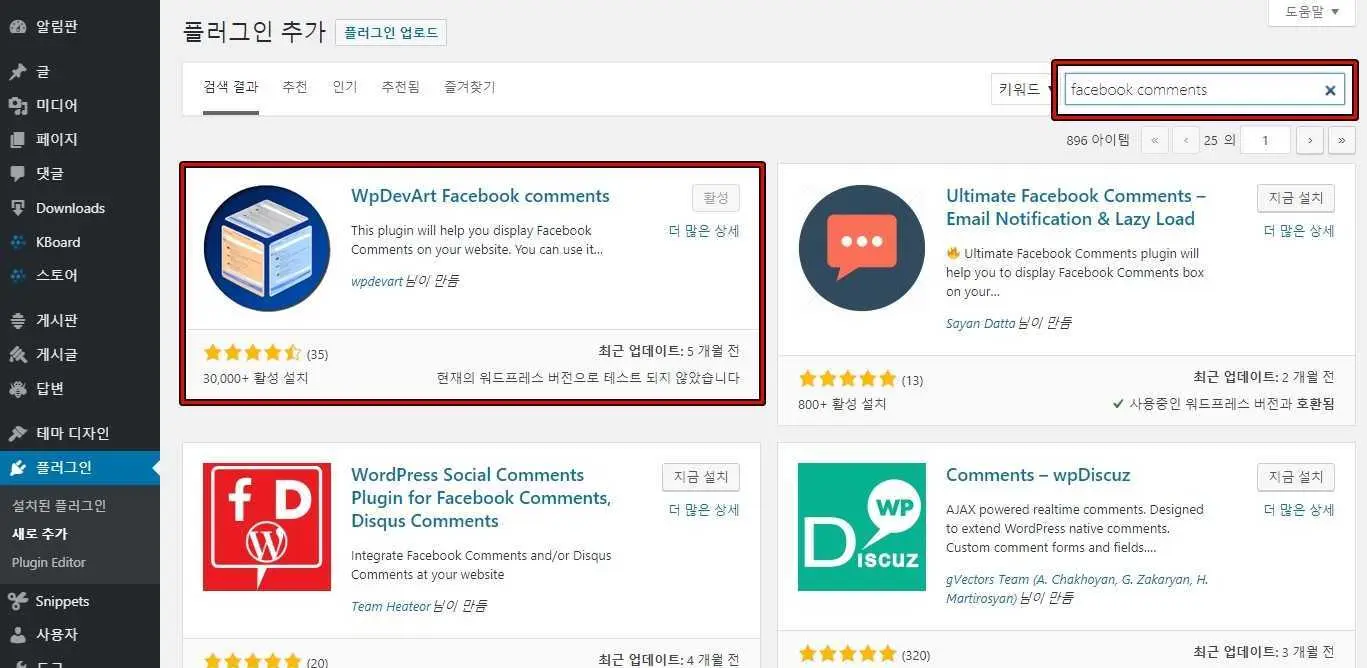
Task: Click the wpDiscuz plugin thumbnail
Action: 862,527
